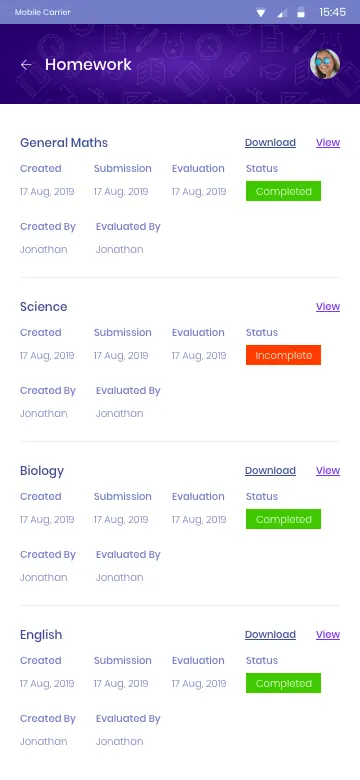Image resolution: width=360 pixels, height=780 pixels.
Task: View the Science homework
Action: (328, 306)
